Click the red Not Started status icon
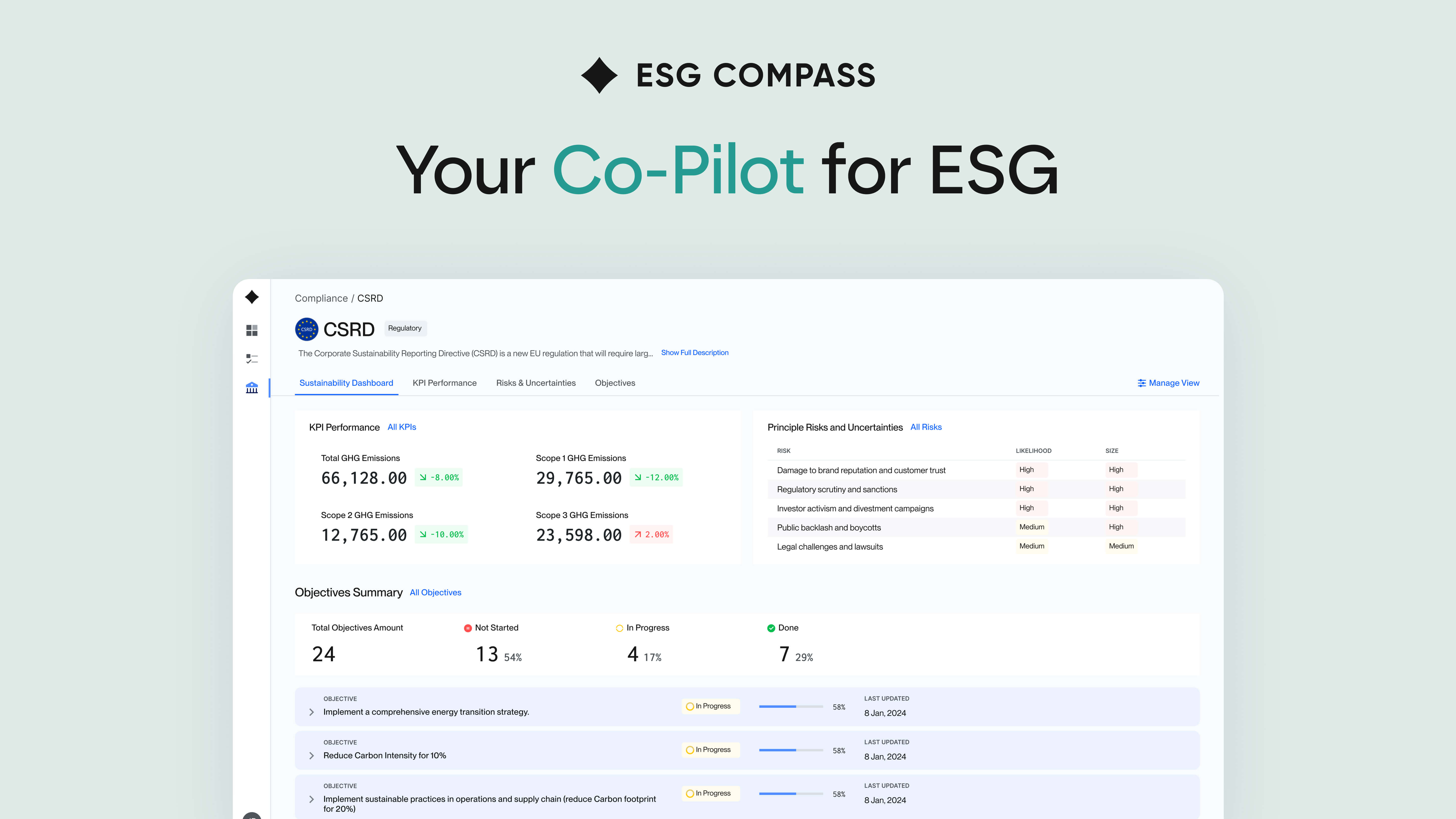1456x819 pixels. coord(467,627)
